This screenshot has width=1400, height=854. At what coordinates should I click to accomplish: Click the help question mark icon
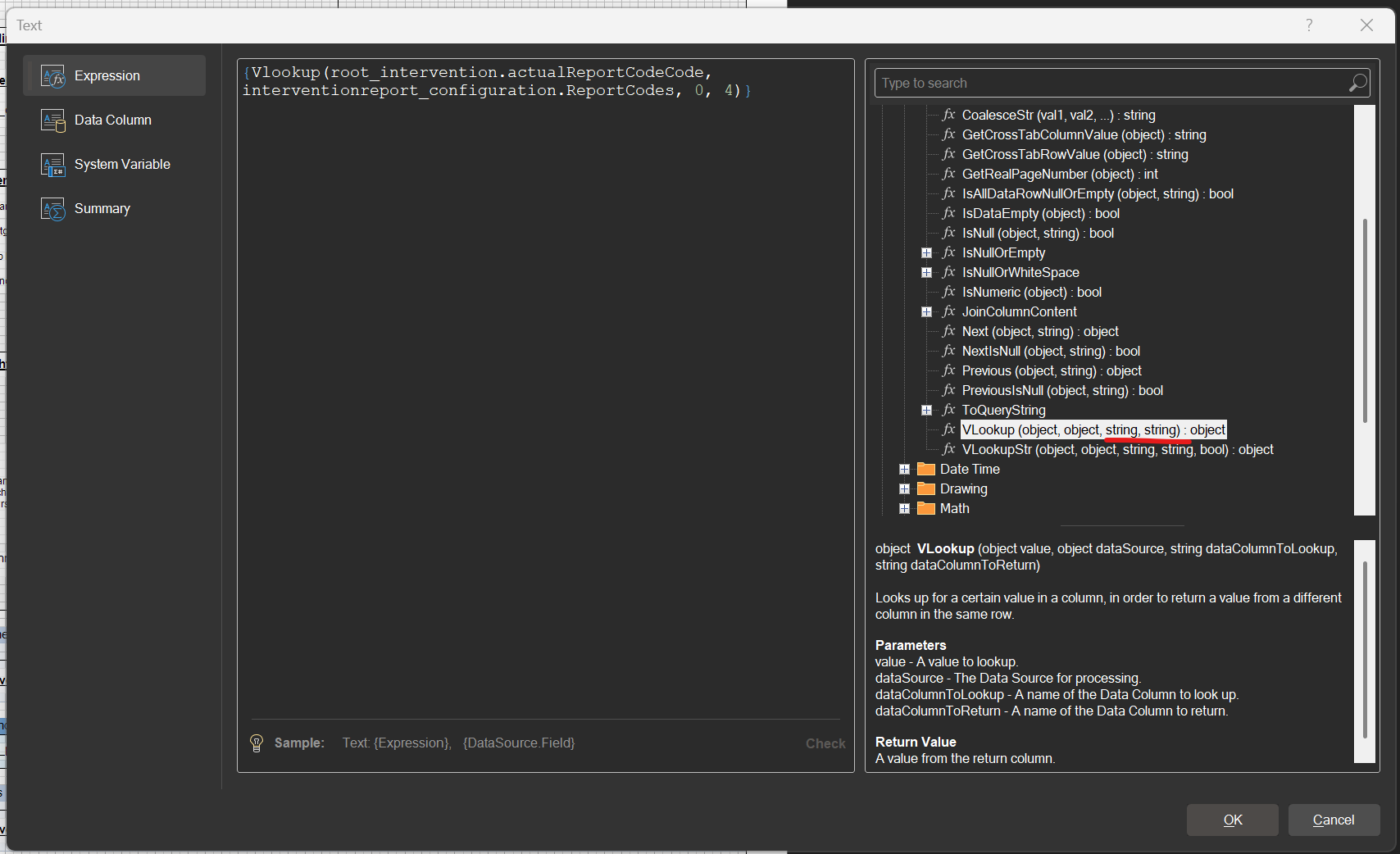pyautogui.click(x=1309, y=25)
